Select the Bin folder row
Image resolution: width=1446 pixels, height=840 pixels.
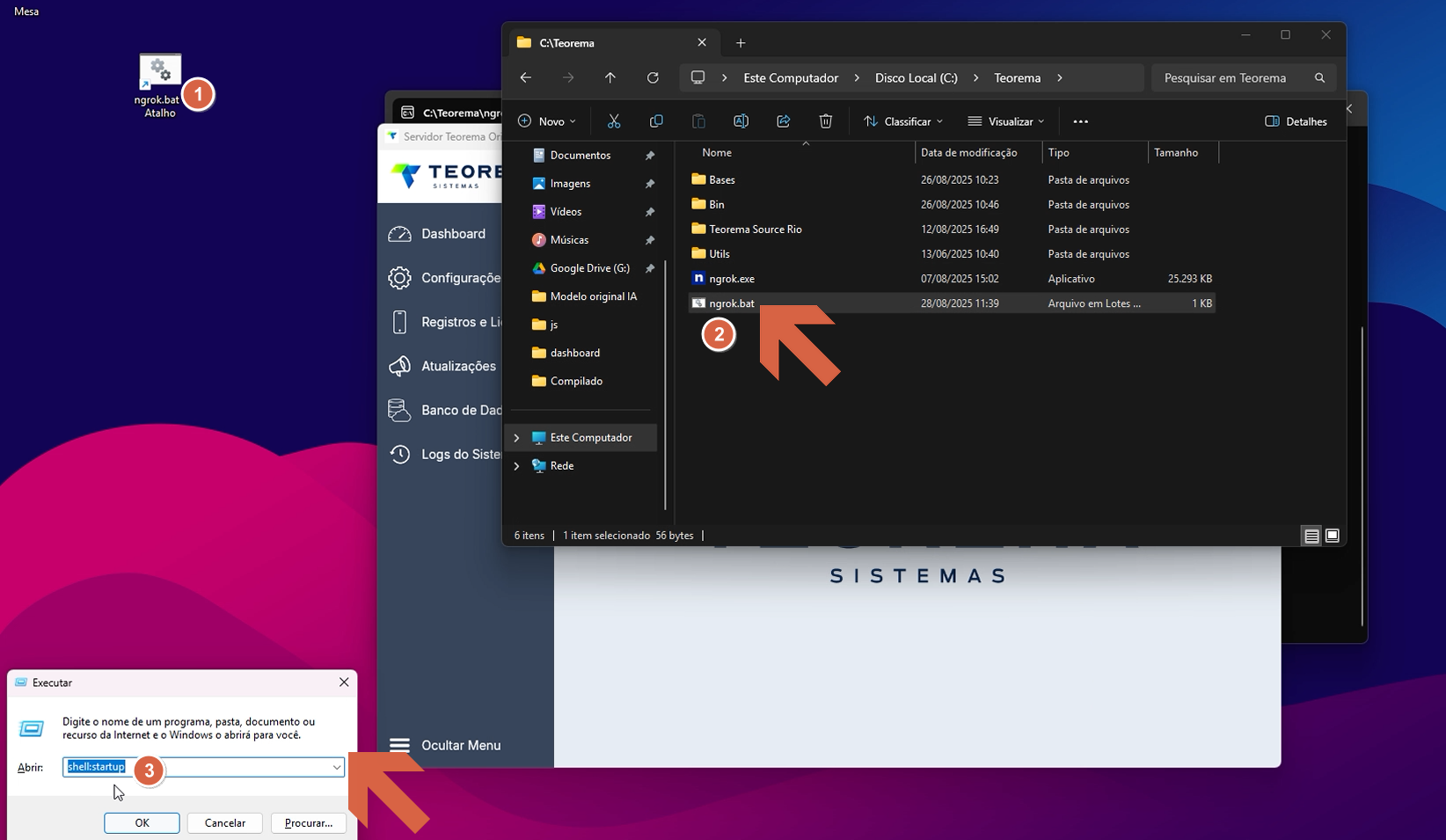(952, 204)
